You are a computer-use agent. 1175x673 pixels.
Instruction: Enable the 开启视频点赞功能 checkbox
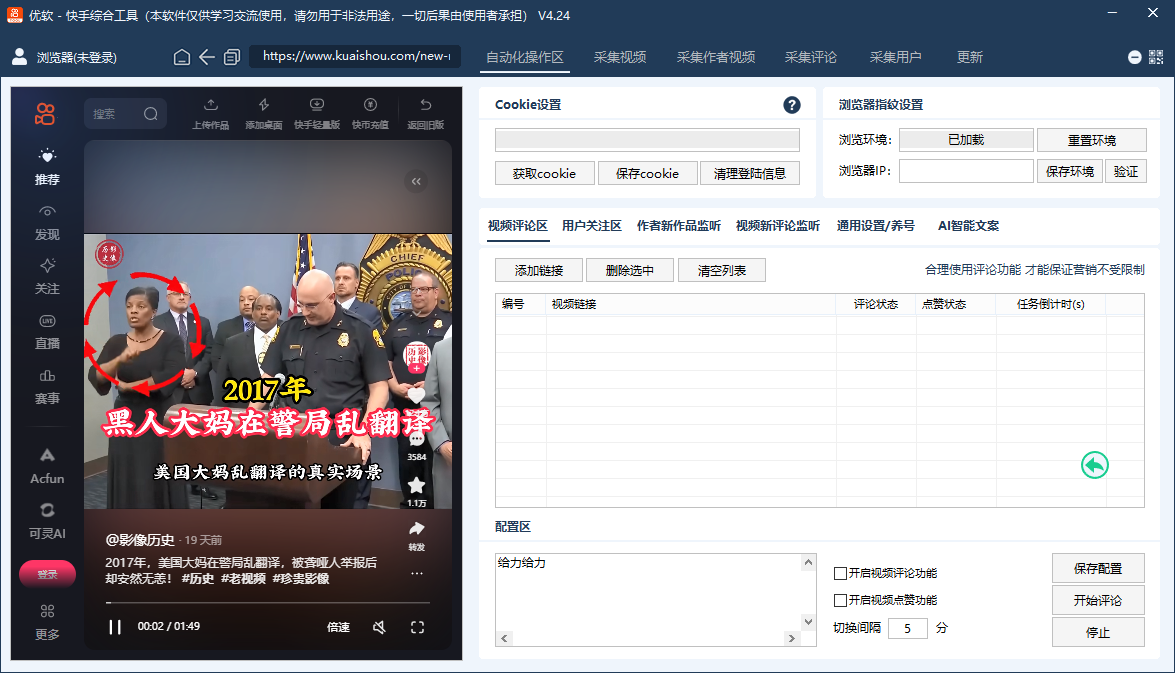(x=841, y=600)
